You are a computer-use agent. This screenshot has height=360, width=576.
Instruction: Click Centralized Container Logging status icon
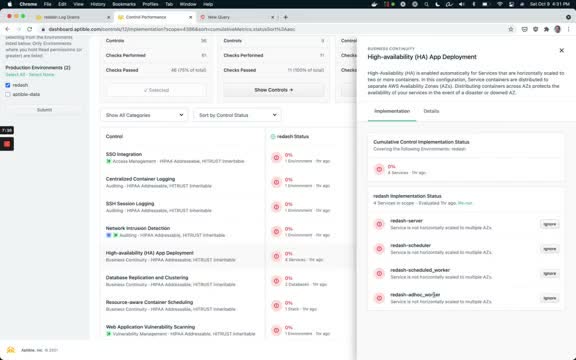(276, 182)
